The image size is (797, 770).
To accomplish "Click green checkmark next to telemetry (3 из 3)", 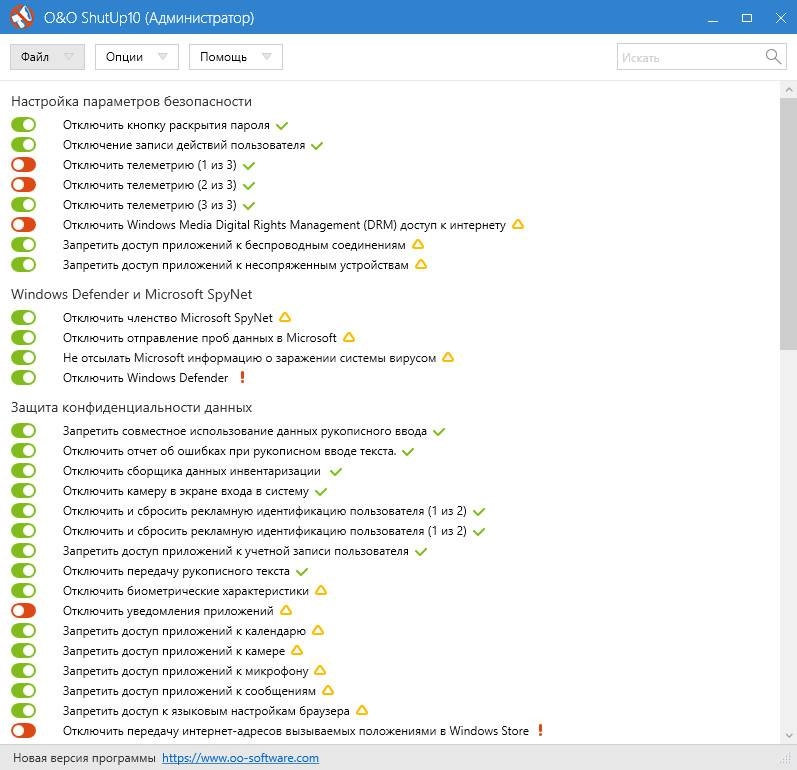I will (249, 206).
